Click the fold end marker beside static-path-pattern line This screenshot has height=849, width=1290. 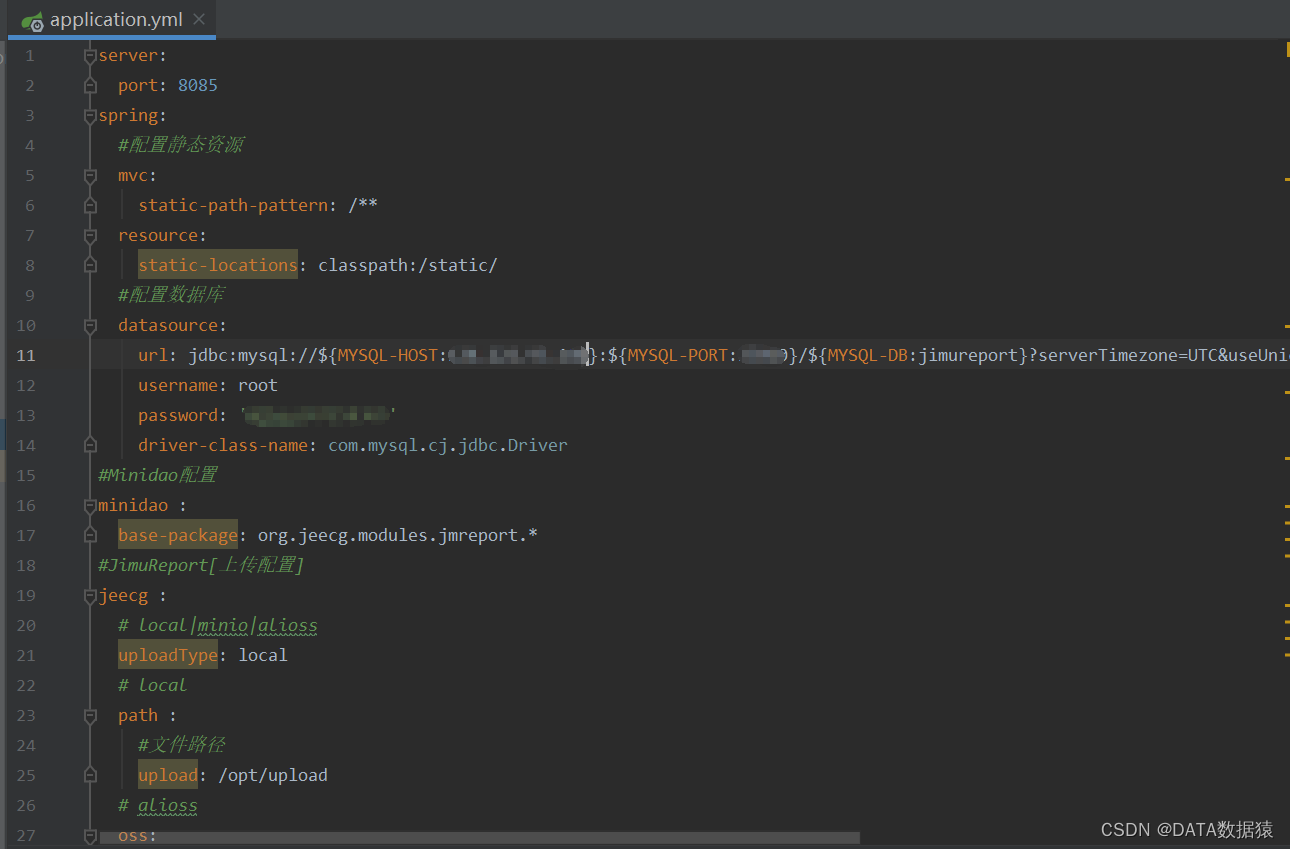click(90, 206)
